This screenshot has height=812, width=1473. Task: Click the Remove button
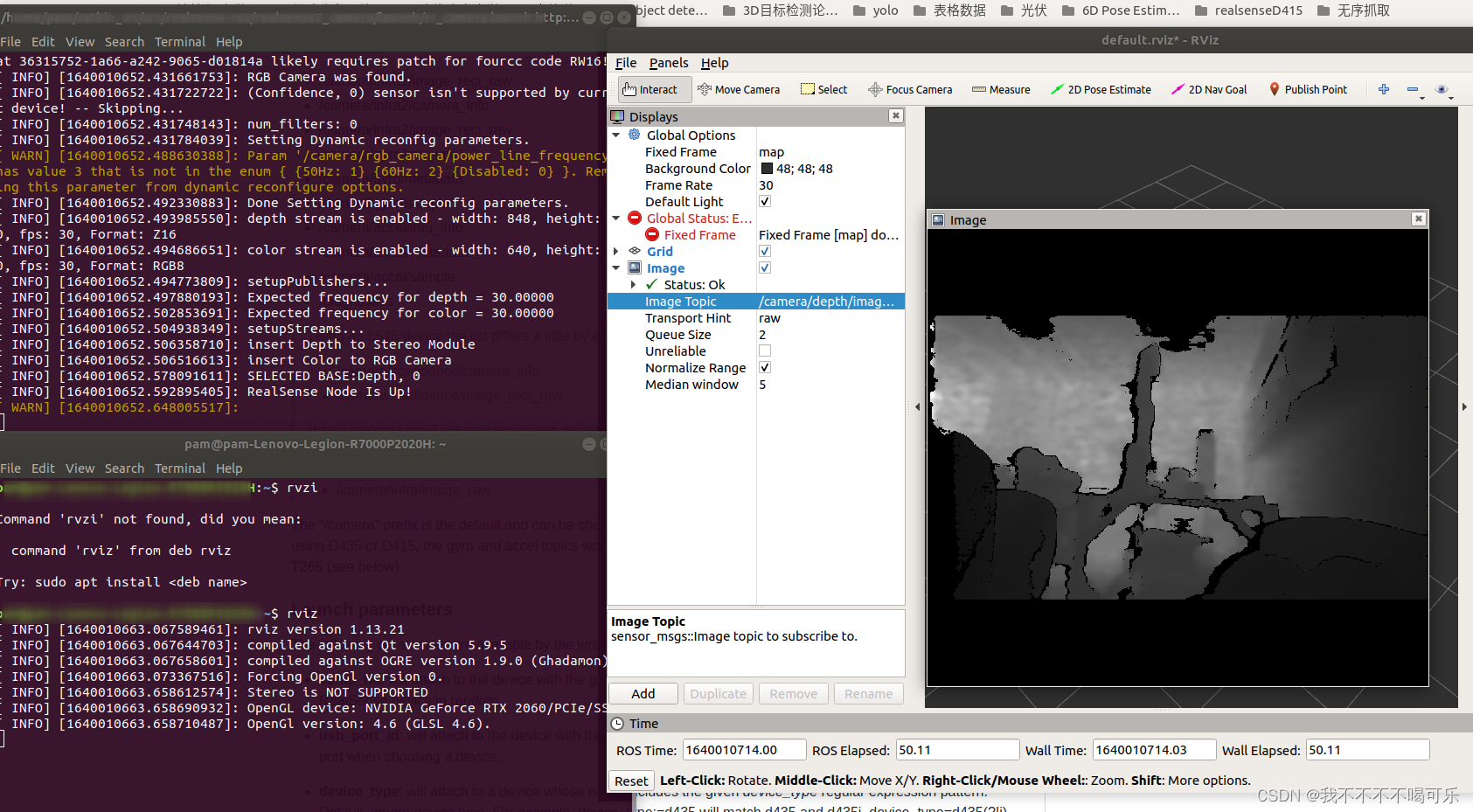pos(794,693)
